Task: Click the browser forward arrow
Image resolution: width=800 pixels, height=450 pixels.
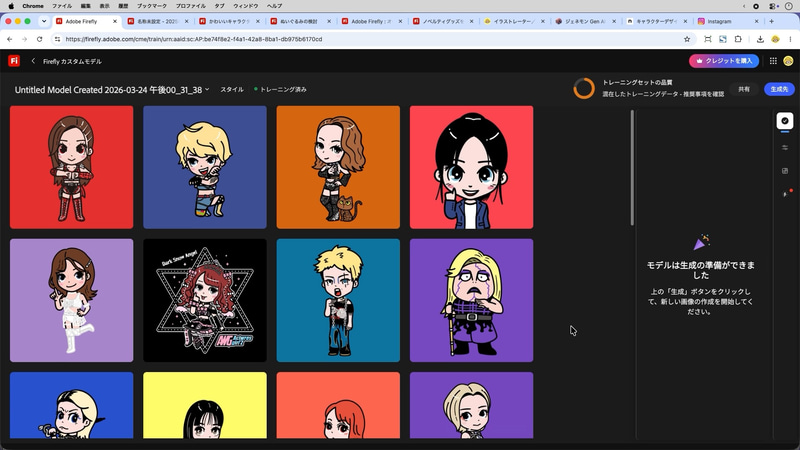Action: click(24, 39)
